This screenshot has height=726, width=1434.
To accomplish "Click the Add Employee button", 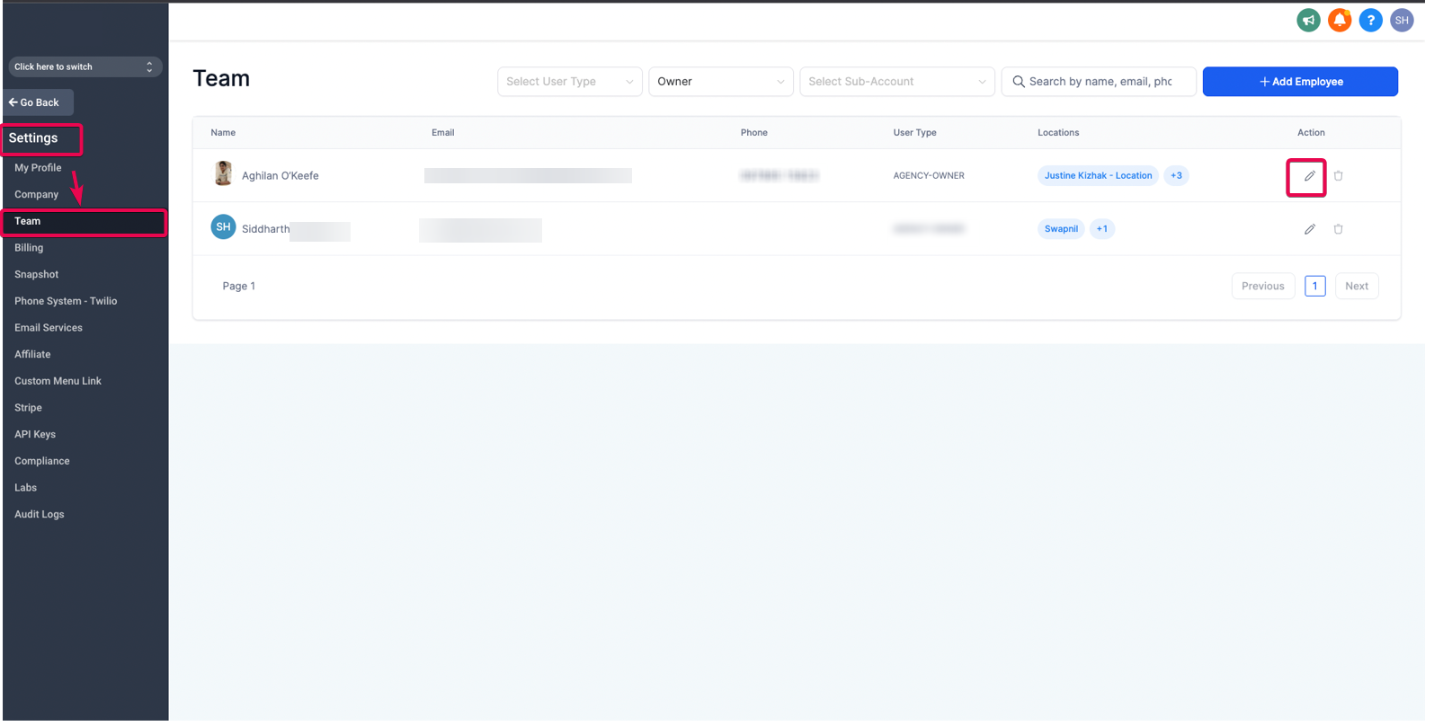I will (1299, 82).
